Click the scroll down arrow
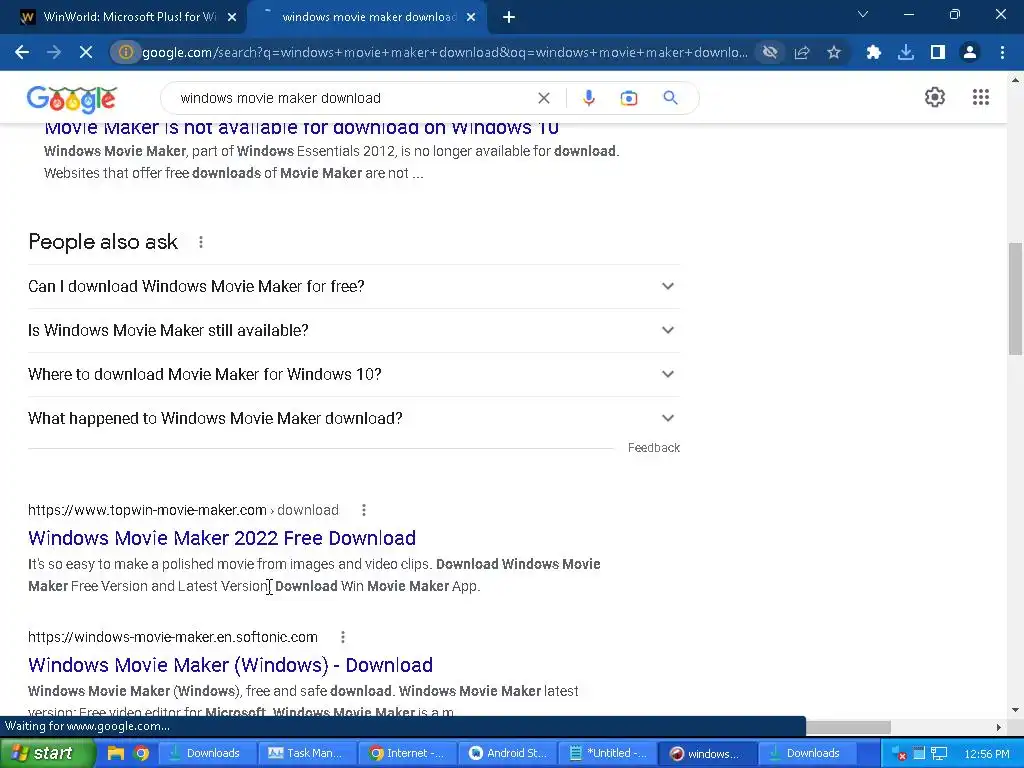 [1015, 709]
